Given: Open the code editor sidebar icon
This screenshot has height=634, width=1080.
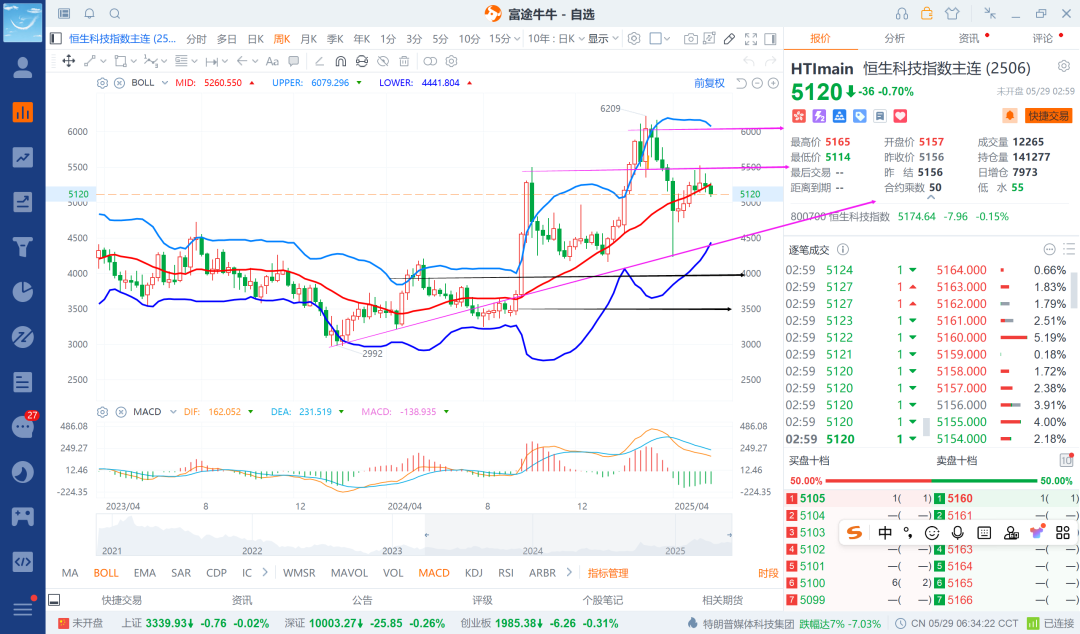Looking at the screenshot, I should pos(23,562).
